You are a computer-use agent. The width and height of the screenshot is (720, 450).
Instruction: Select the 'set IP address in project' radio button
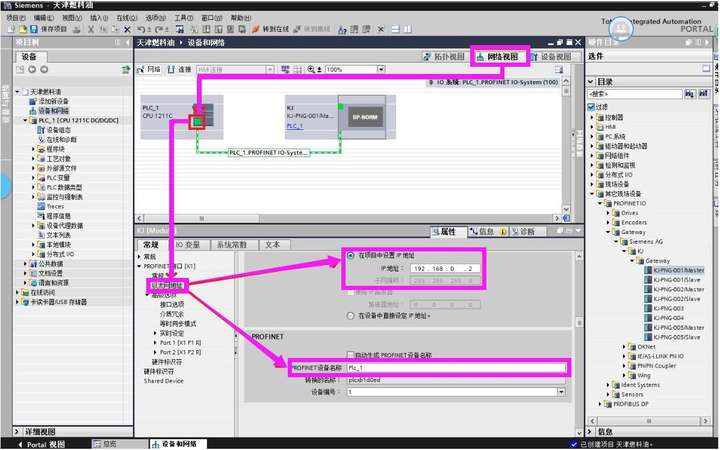pos(351,255)
